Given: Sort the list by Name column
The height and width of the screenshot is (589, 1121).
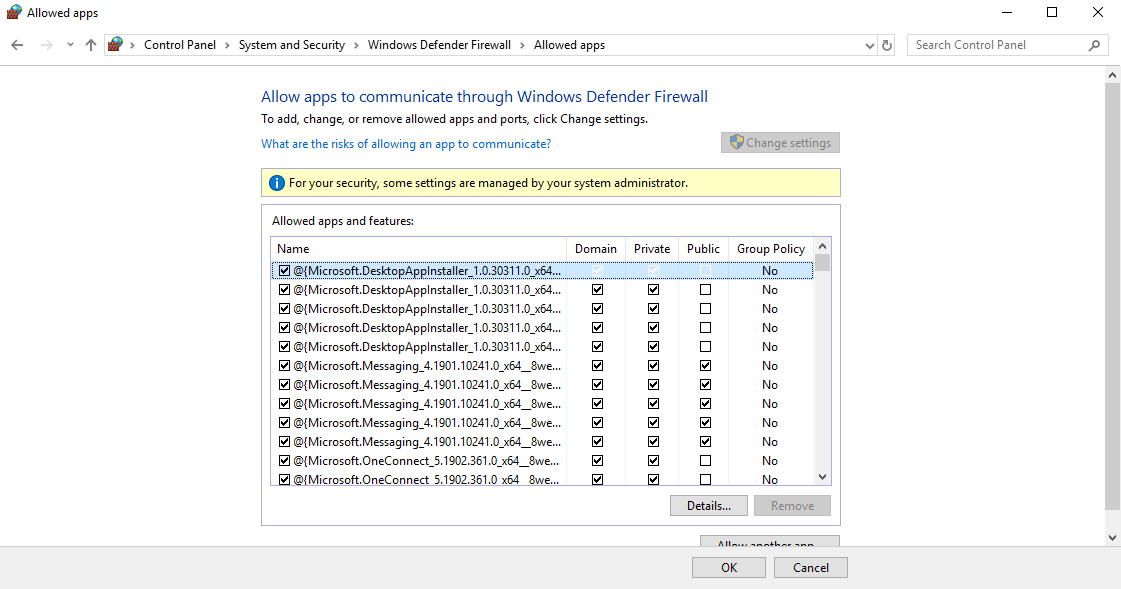Looking at the screenshot, I should (x=418, y=249).
